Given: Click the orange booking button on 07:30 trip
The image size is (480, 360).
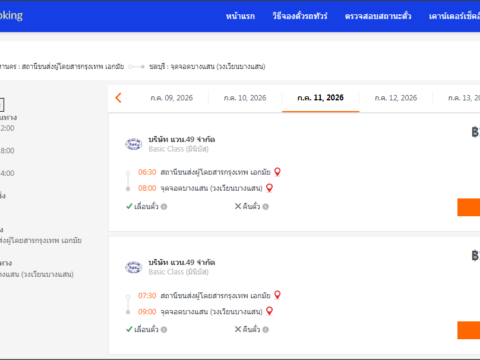Looking at the screenshot, I should coord(469,330).
